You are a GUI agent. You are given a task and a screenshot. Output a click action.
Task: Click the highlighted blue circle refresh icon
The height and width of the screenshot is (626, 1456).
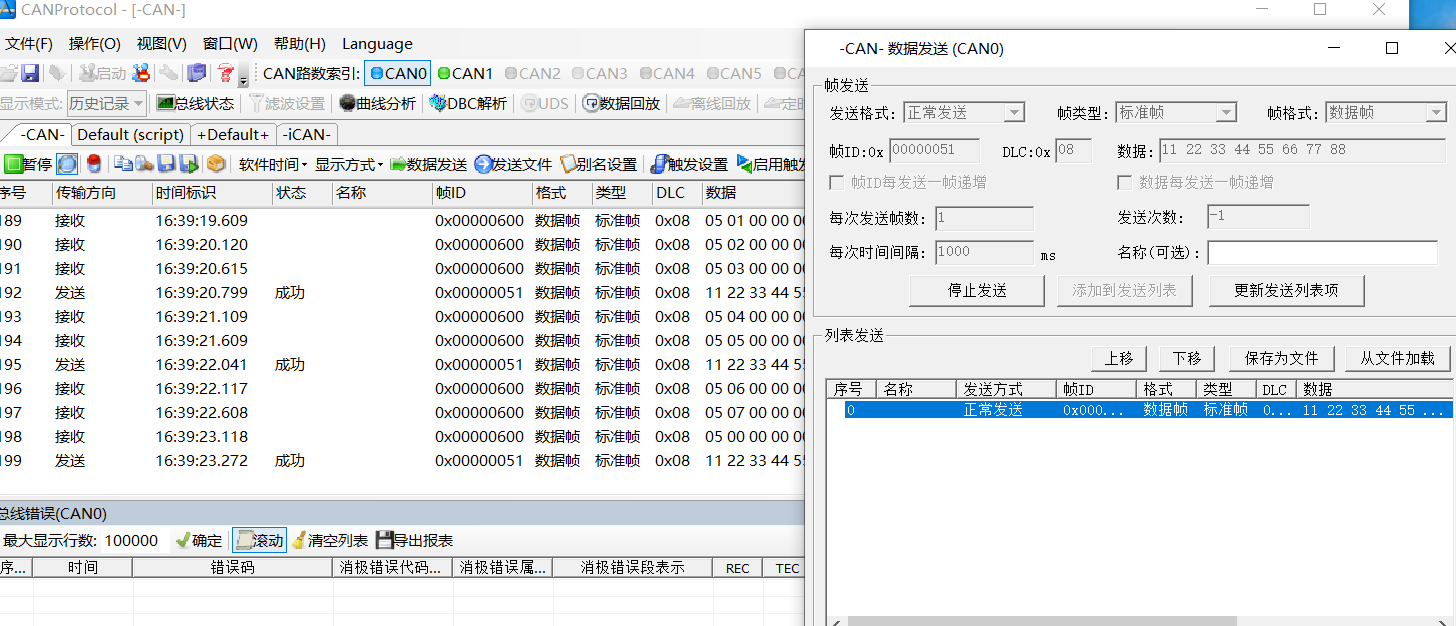(x=67, y=164)
